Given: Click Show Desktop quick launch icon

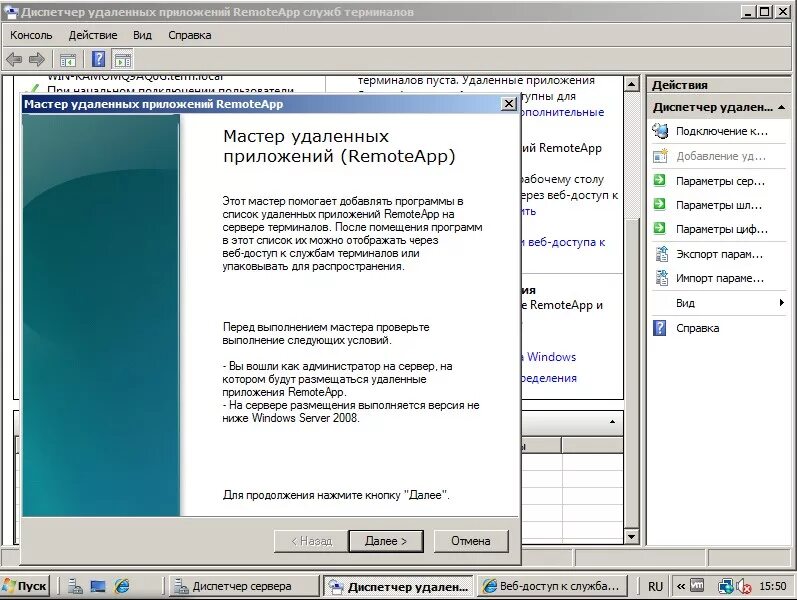Looking at the screenshot, I should pyautogui.click(x=98, y=586).
